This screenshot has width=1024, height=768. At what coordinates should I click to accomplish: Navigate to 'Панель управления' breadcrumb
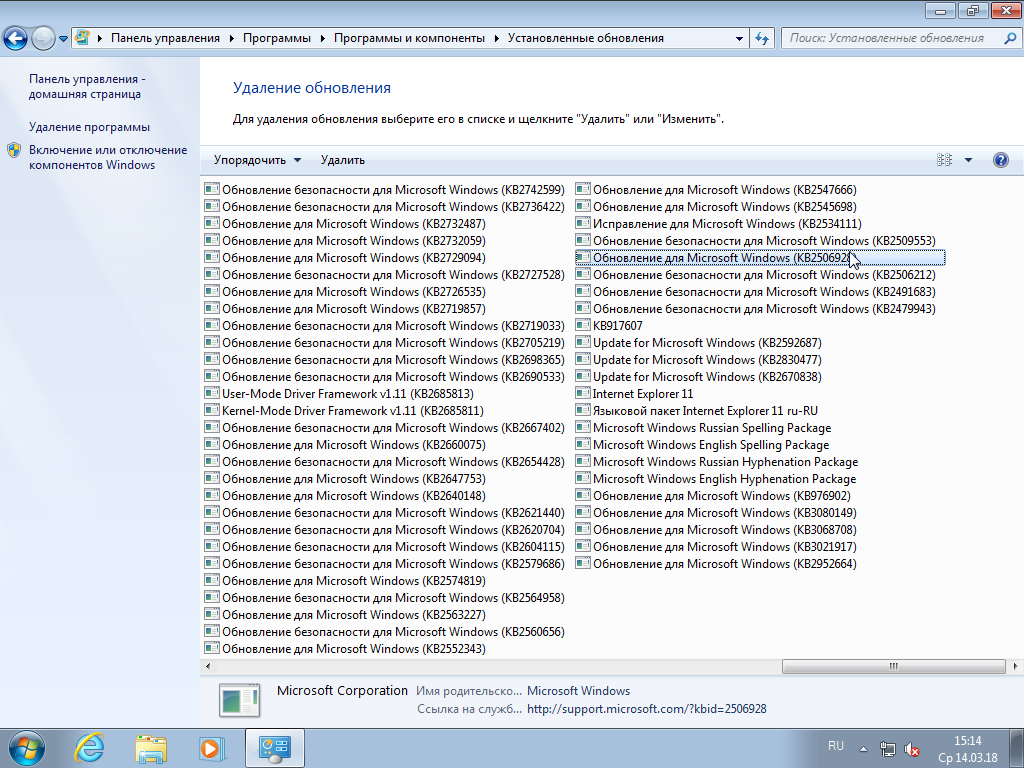point(165,38)
